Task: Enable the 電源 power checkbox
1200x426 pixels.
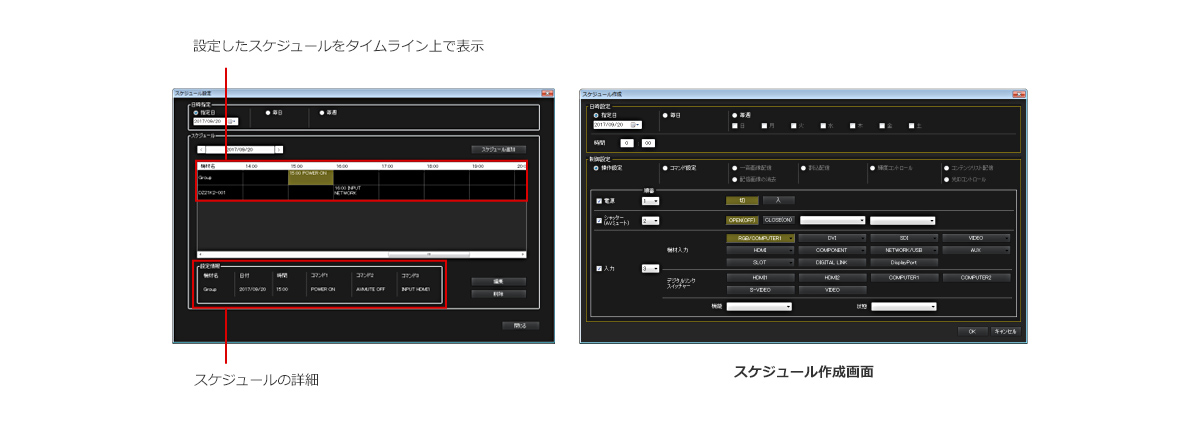Action: pos(599,201)
